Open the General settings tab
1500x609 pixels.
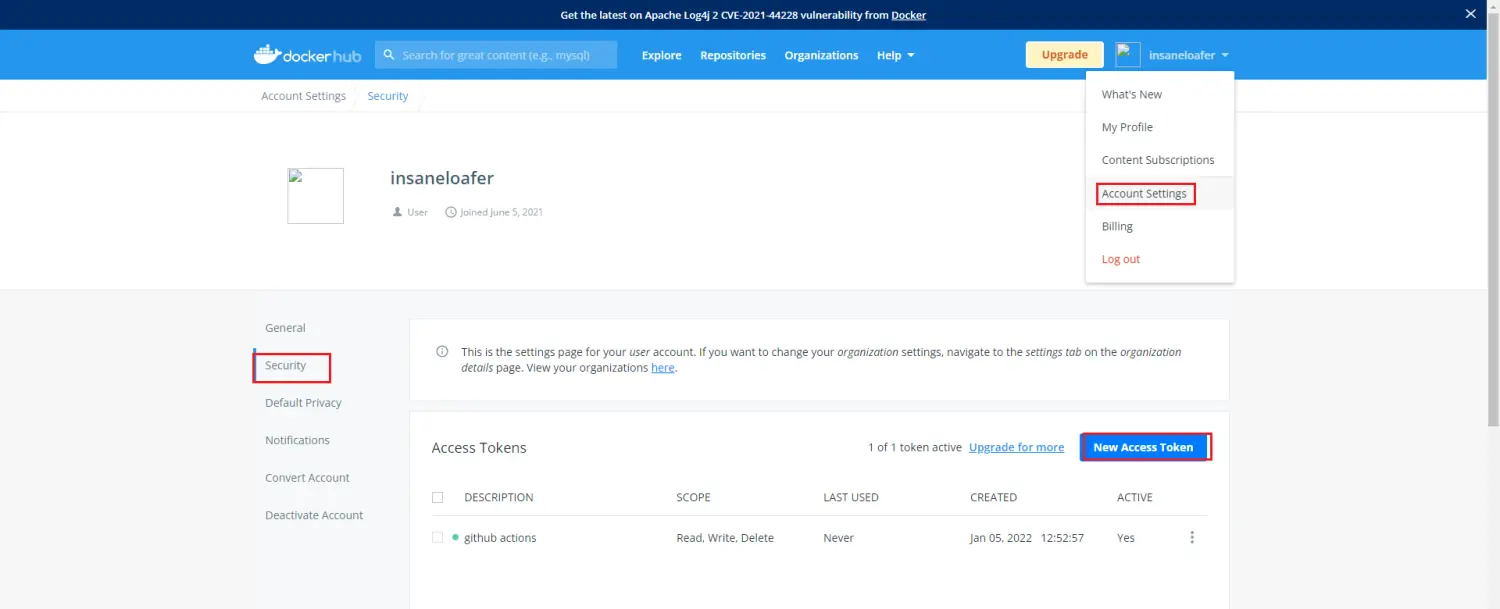(x=285, y=328)
